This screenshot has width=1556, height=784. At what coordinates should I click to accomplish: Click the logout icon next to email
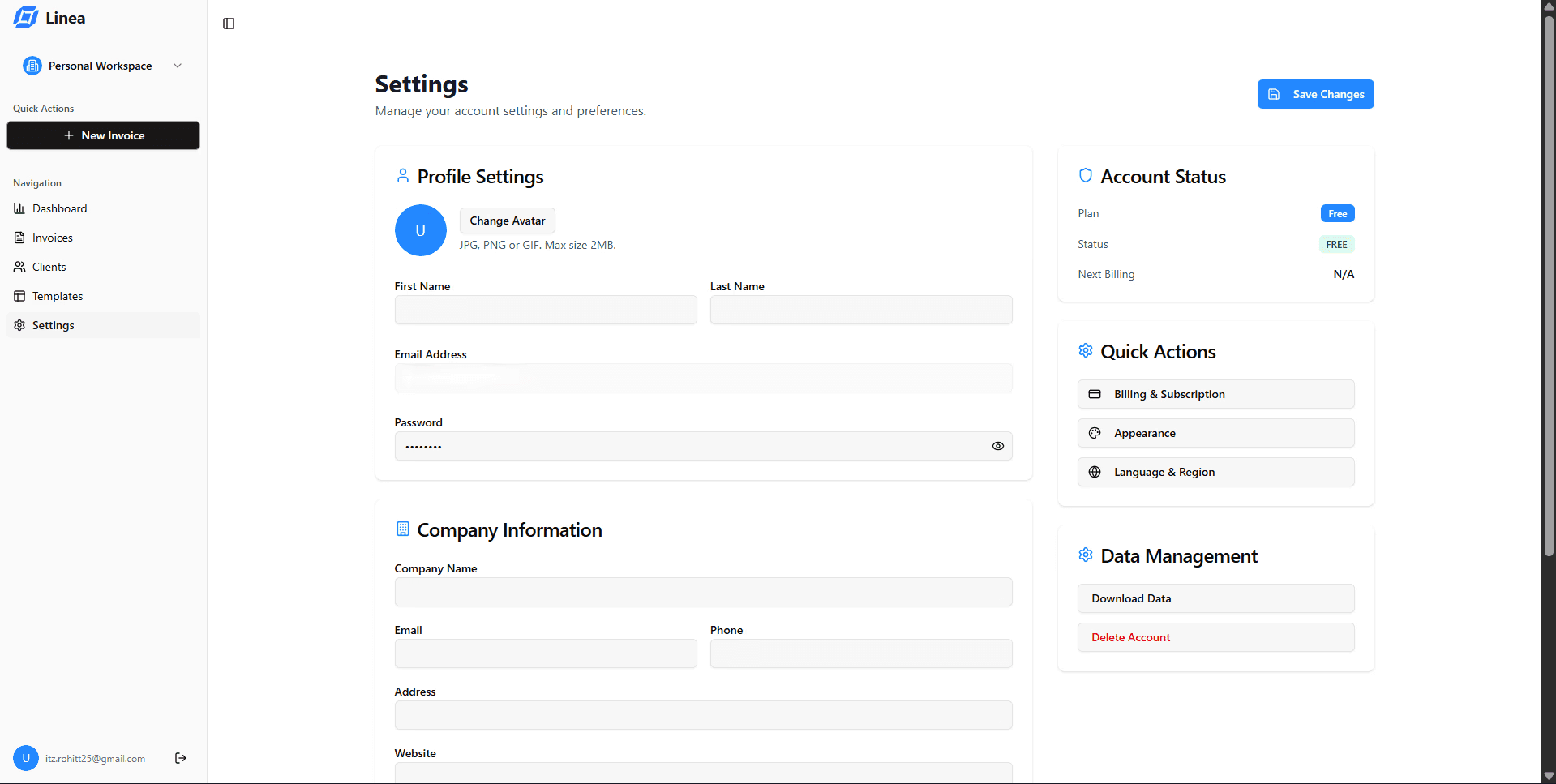point(180,758)
